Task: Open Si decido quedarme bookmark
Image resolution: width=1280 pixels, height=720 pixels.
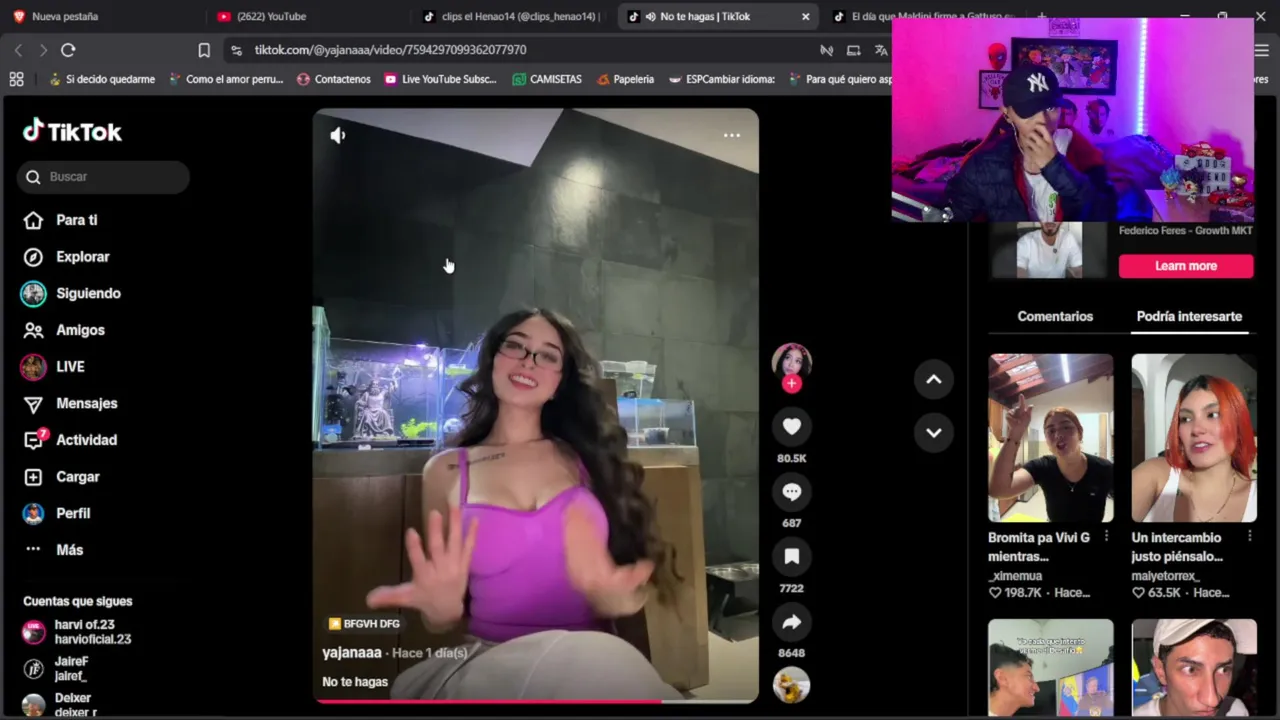Action: click(x=102, y=79)
